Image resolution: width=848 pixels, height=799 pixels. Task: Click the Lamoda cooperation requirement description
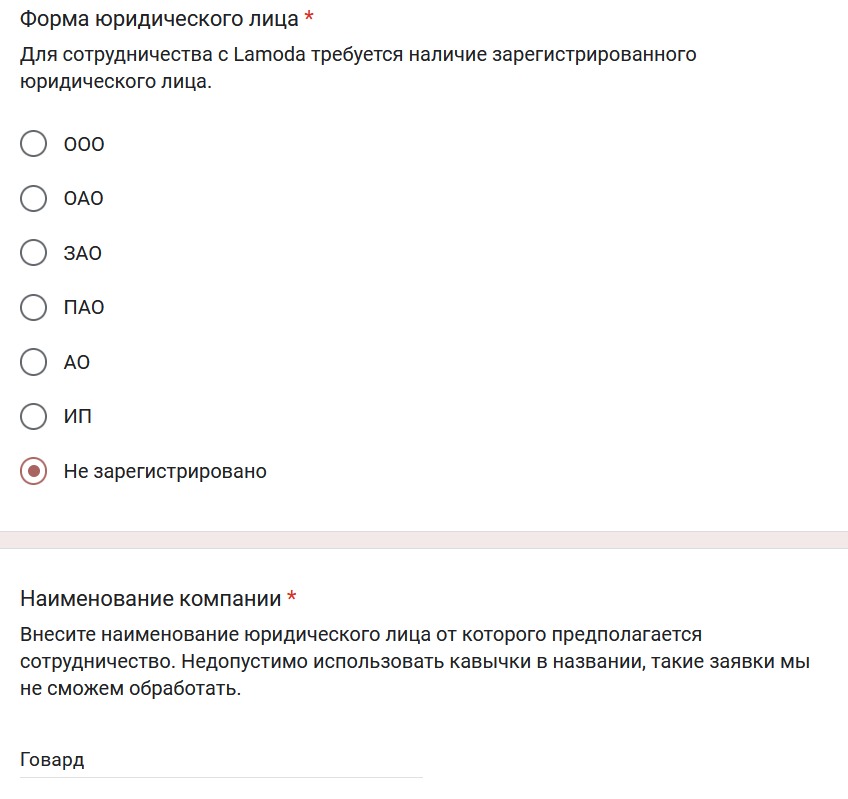coord(358,68)
